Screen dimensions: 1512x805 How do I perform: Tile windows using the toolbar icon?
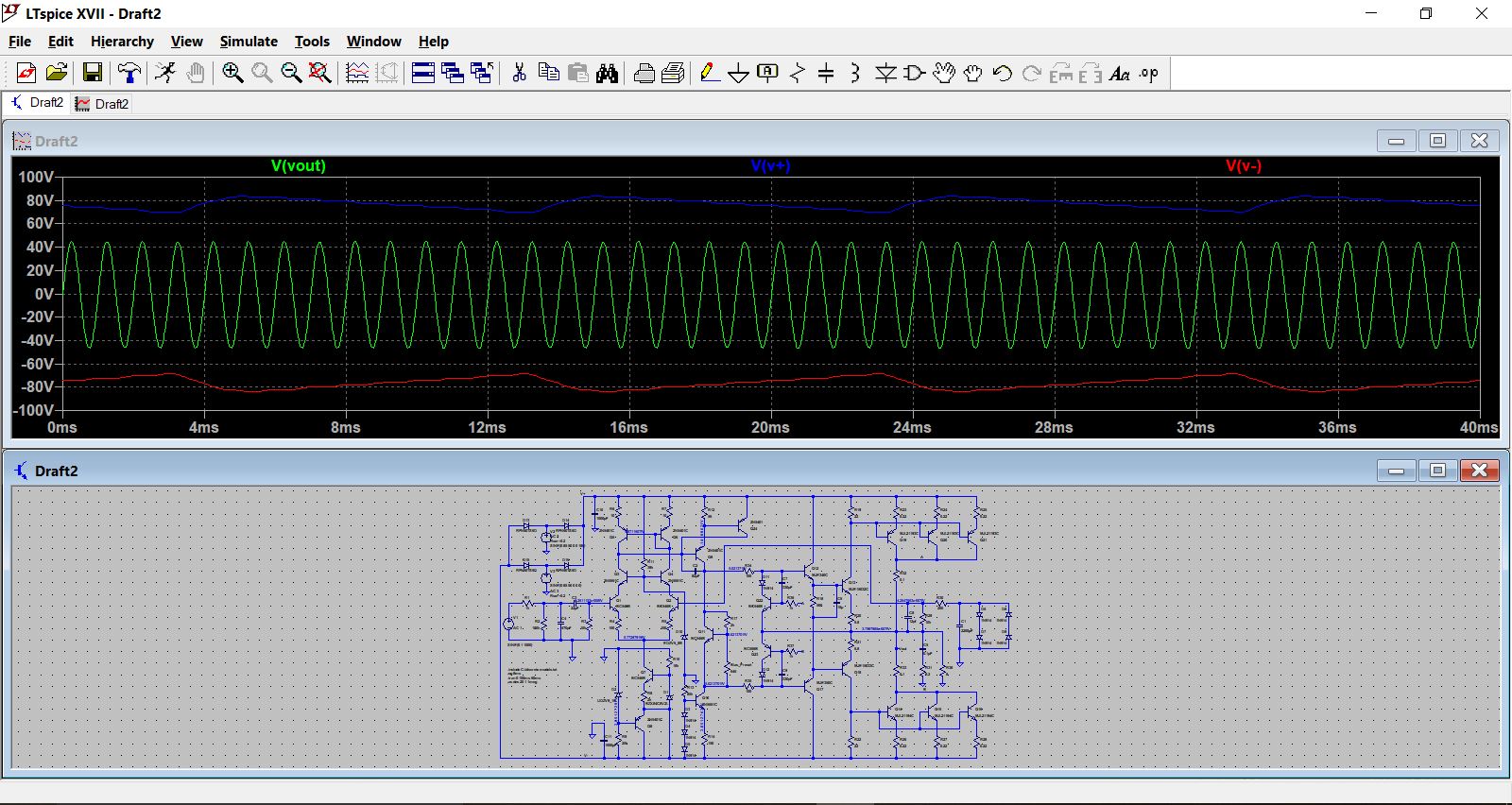(x=423, y=73)
